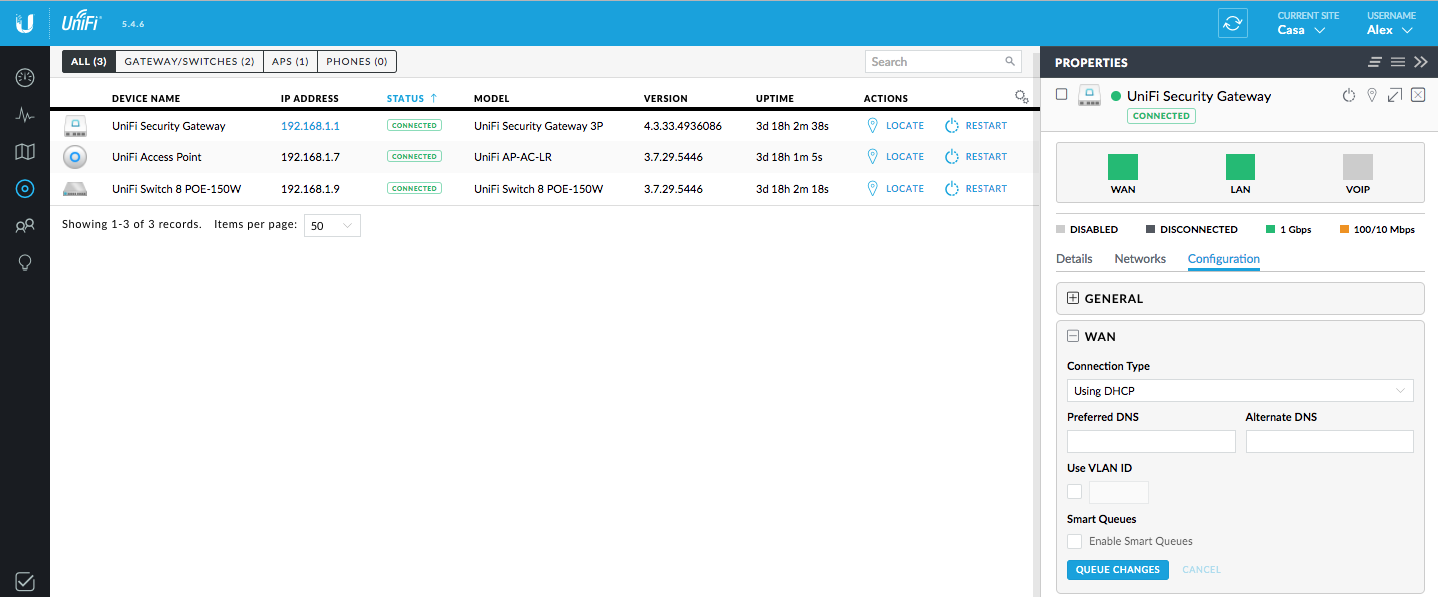Click the Ubiquiti U logo
1438x597 pixels.
coord(25,22)
